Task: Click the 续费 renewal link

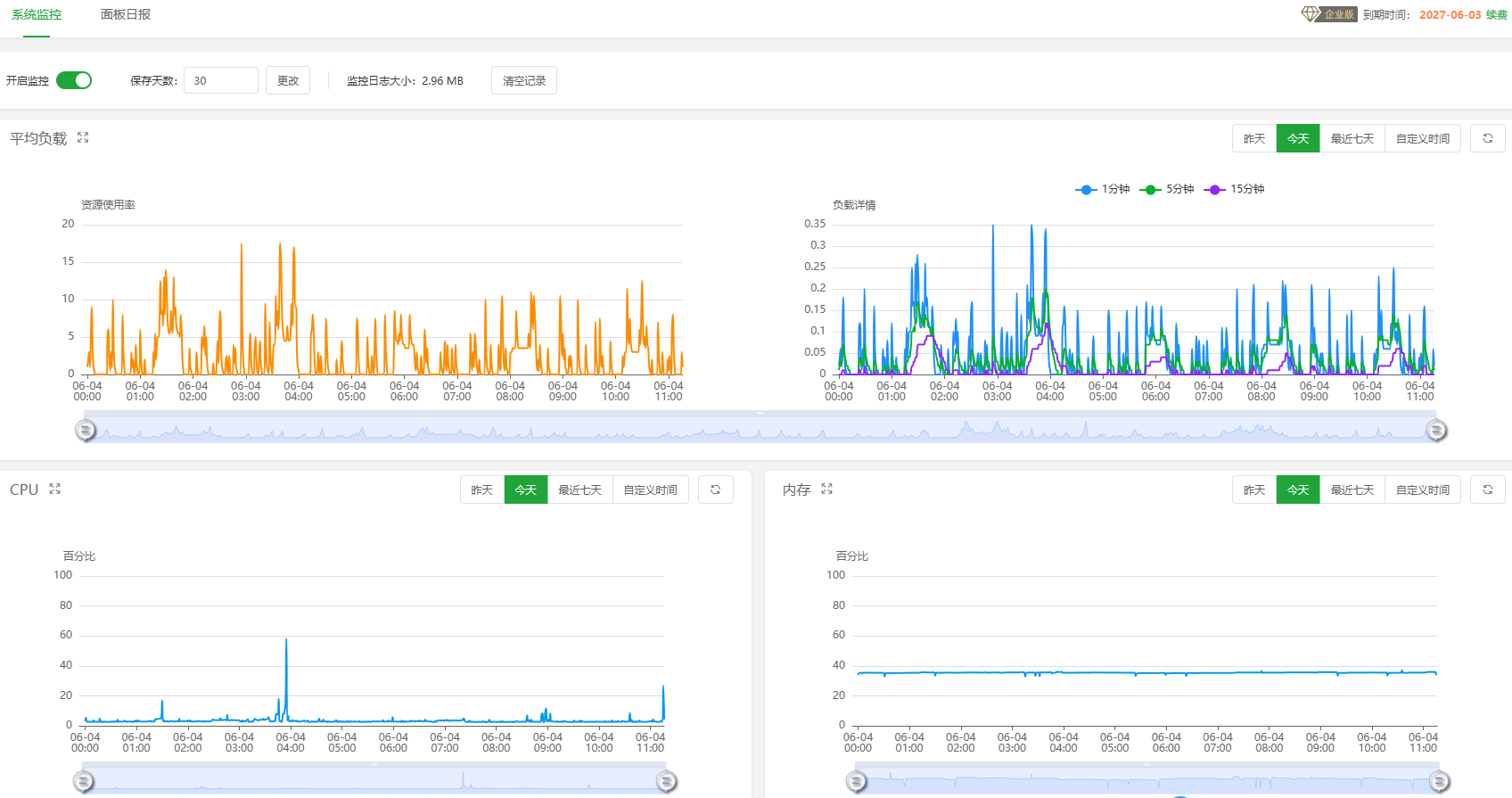Action: click(x=1497, y=15)
